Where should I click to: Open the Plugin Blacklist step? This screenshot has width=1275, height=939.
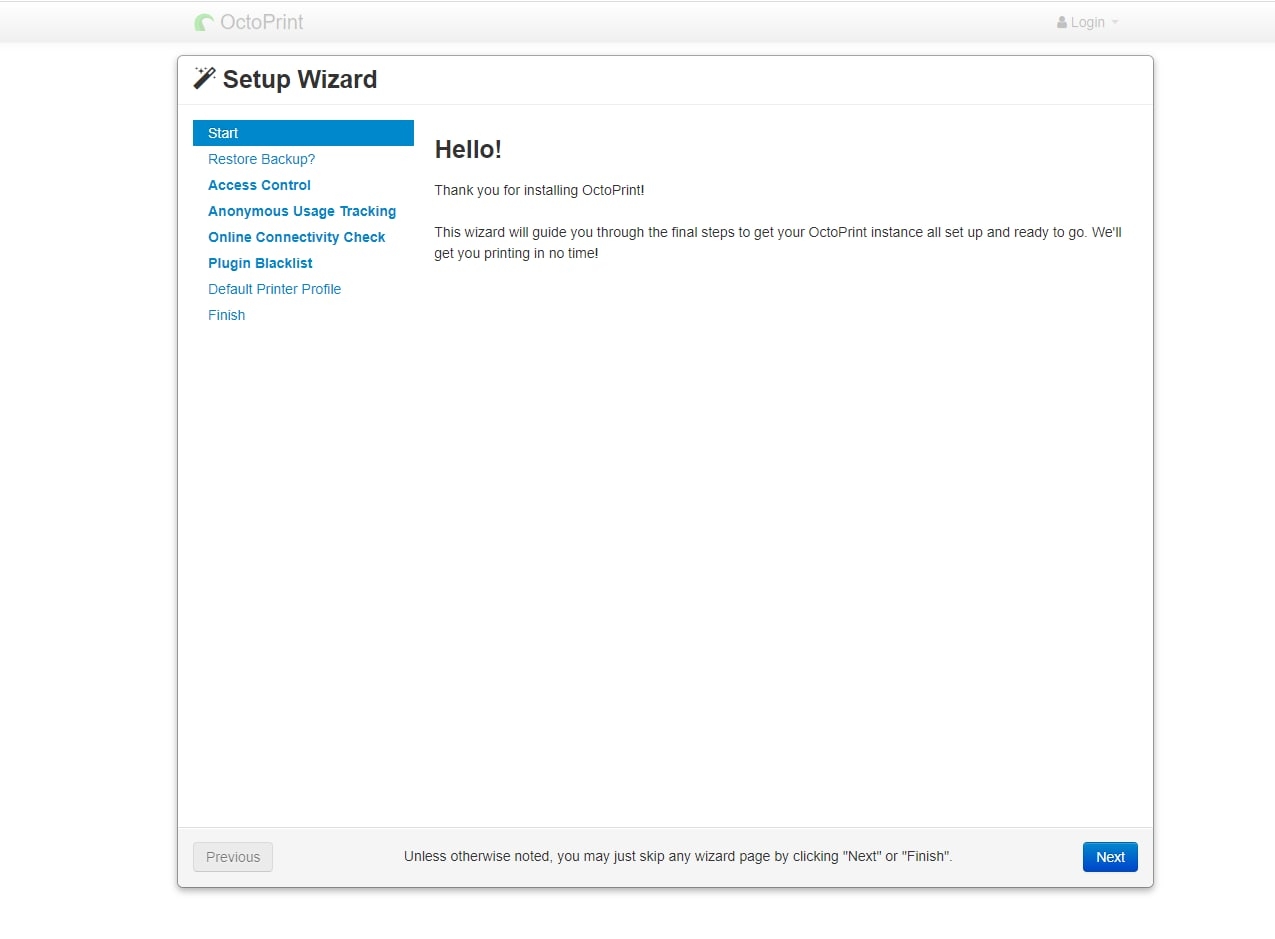[260, 263]
